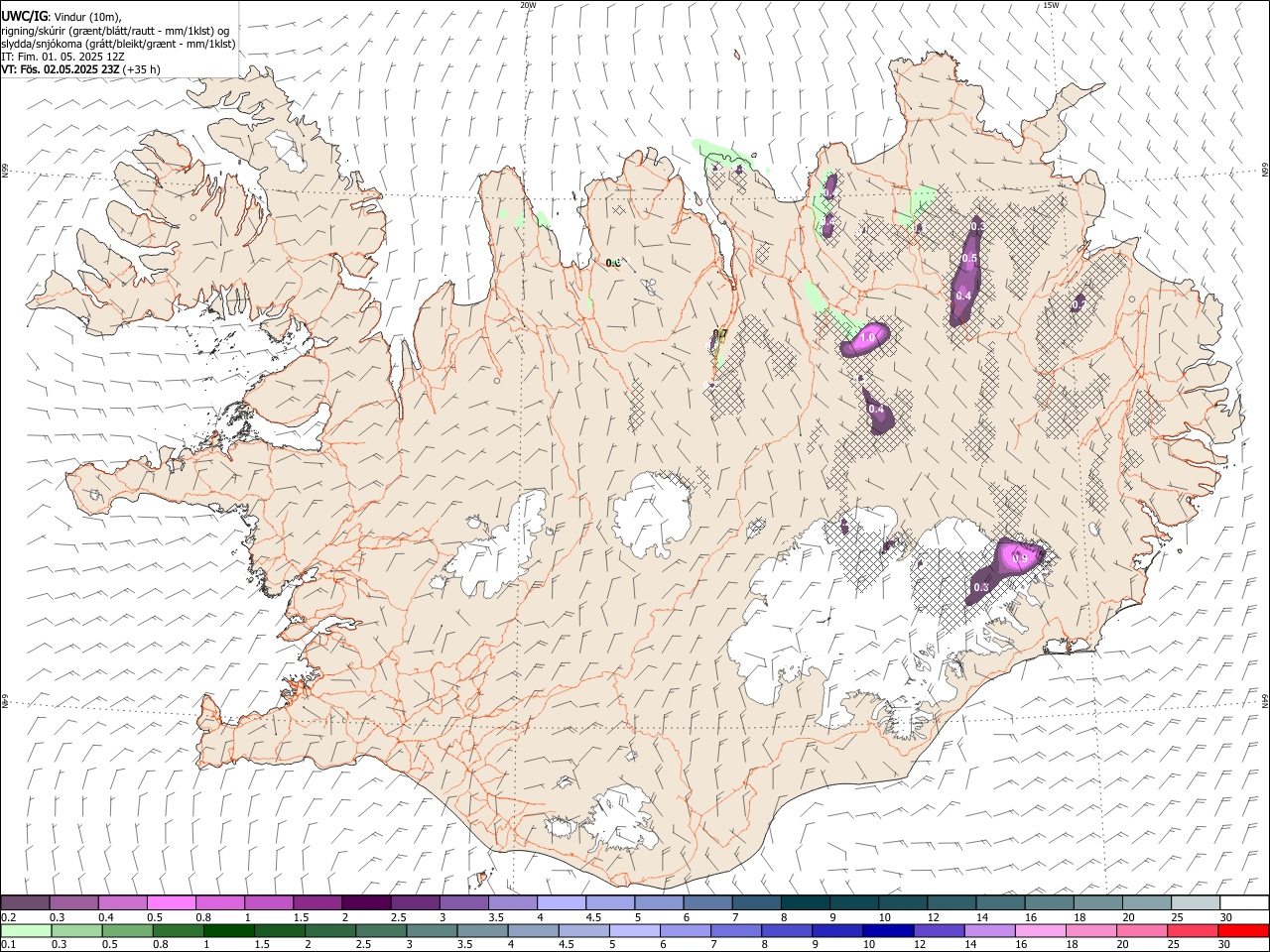Image resolution: width=1270 pixels, height=952 pixels.
Task: Select the magenta snow-scale swatch at 1
Action: pos(269,902)
